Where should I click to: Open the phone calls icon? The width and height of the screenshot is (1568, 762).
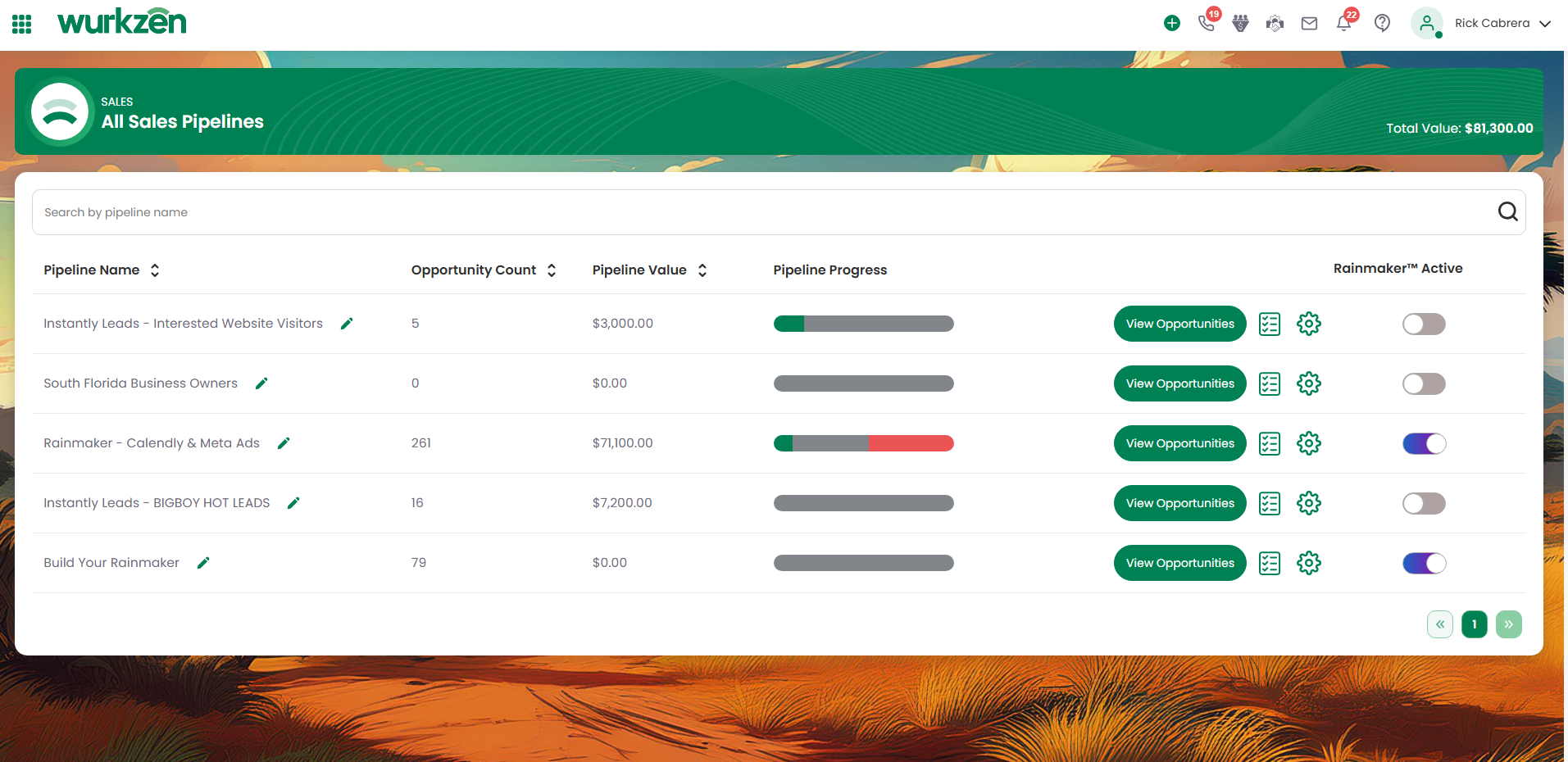pos(1206,23)
